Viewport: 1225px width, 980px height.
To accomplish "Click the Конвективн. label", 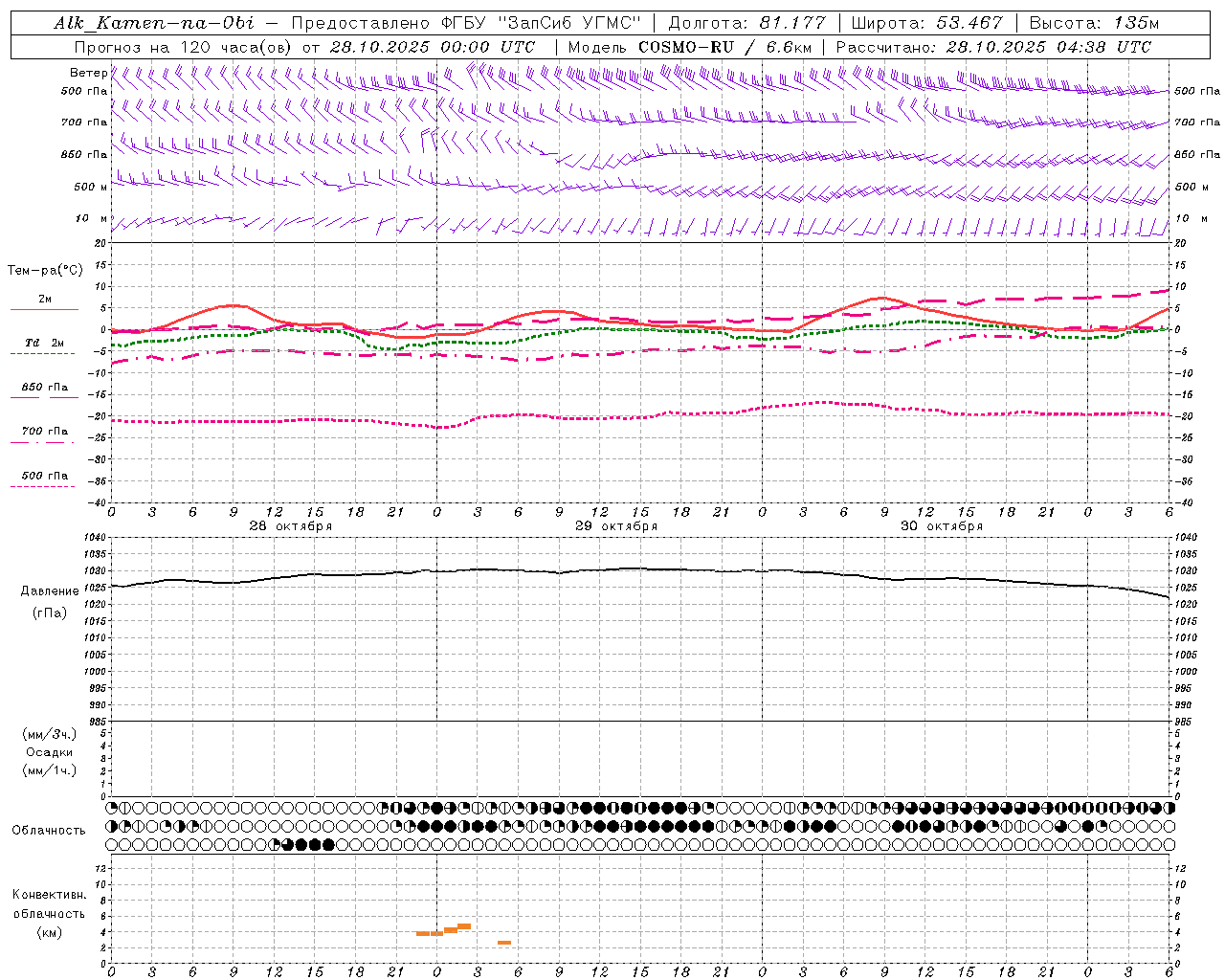I will click(x=49, y=895).
